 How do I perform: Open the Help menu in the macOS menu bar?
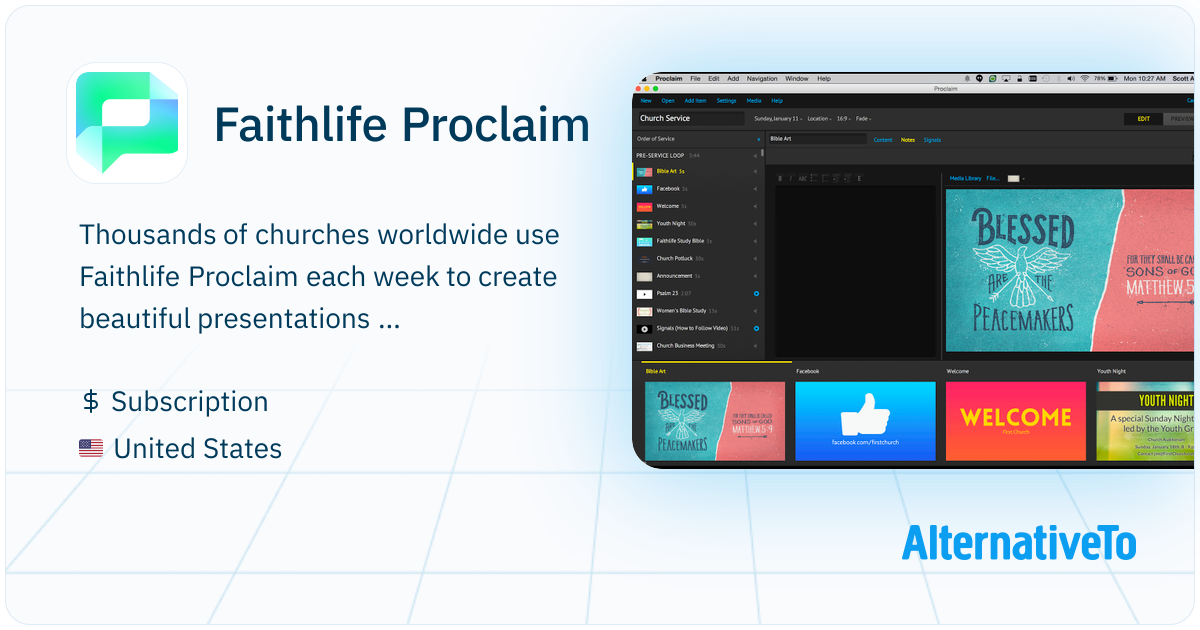coord(824,78)
